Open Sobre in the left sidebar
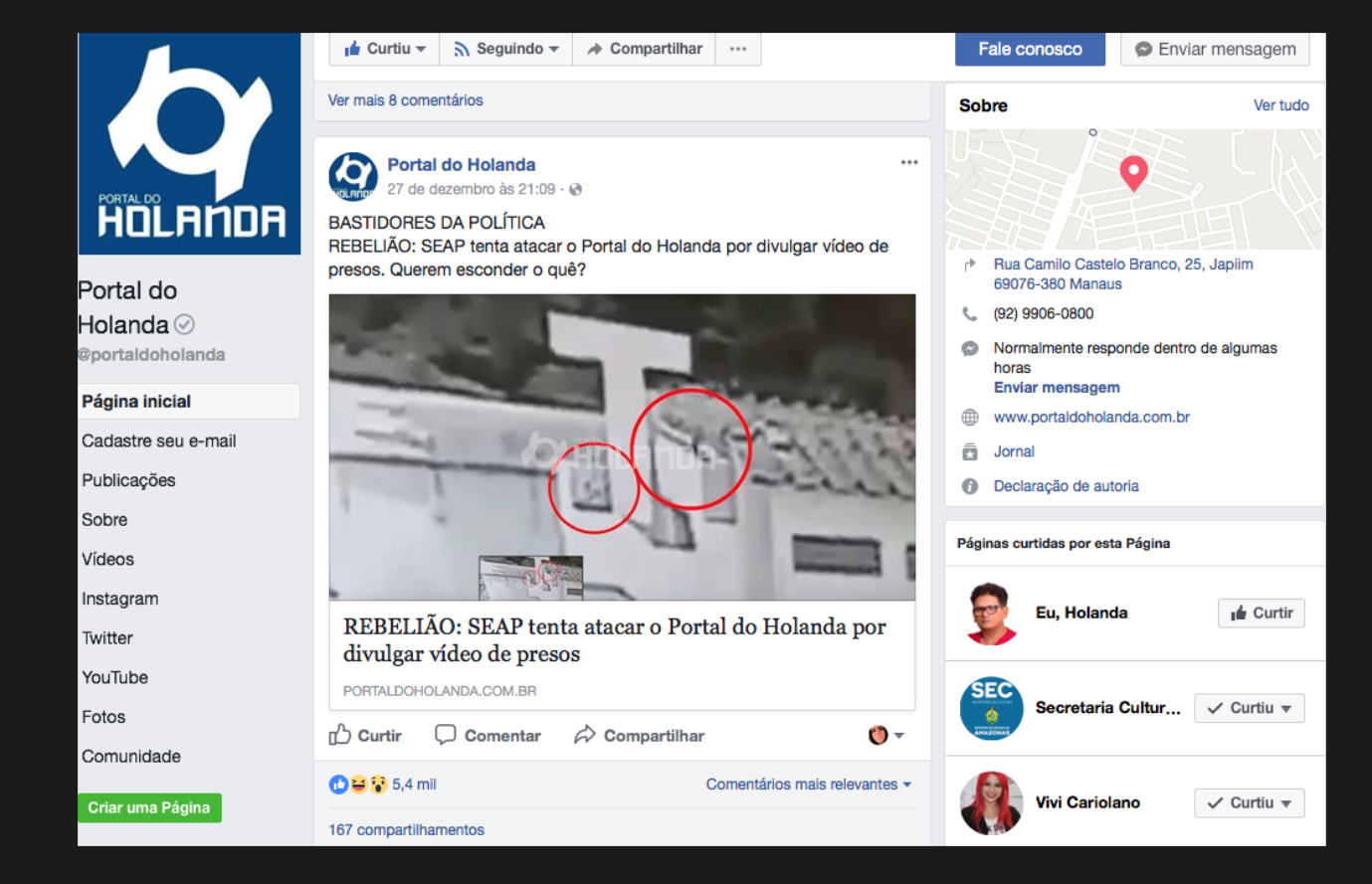The image size is (1372, 884). point(104,520)
